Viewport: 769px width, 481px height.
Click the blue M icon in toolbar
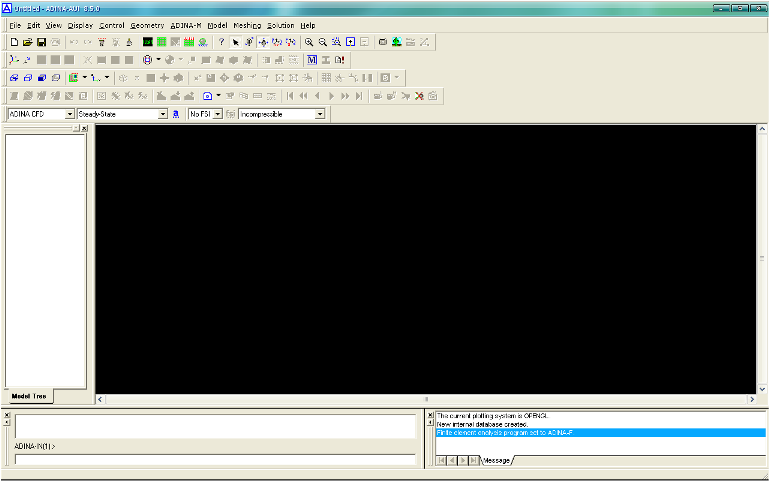pyautogui.click(x=312, y=60)
